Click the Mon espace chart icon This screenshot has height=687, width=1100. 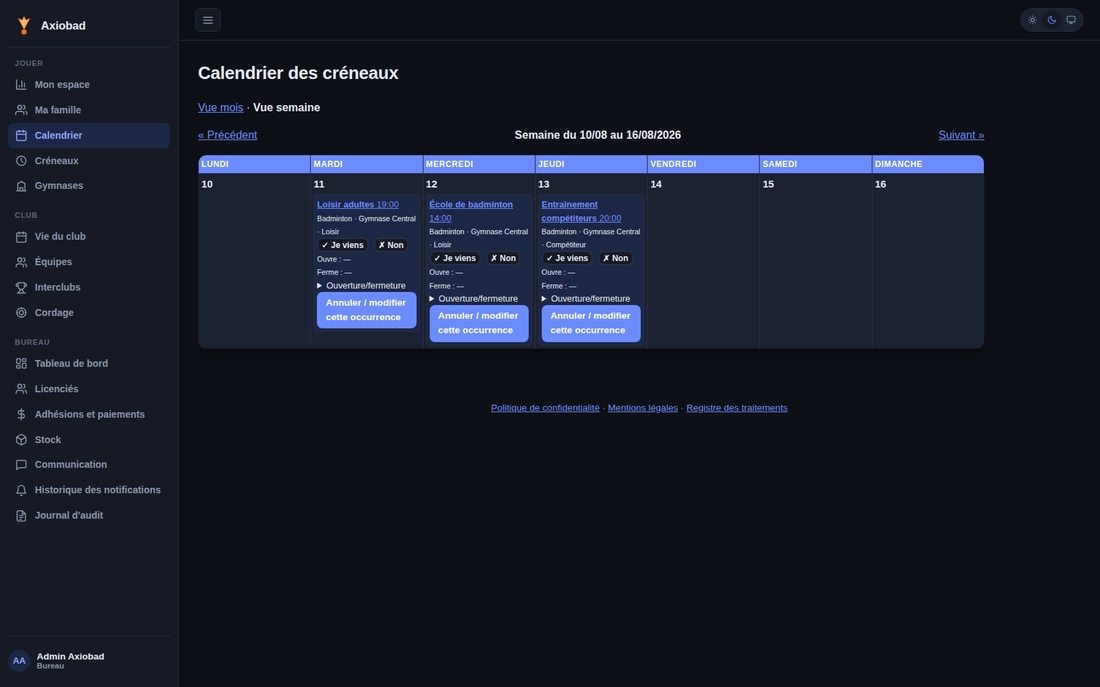[x=21, y=84]
